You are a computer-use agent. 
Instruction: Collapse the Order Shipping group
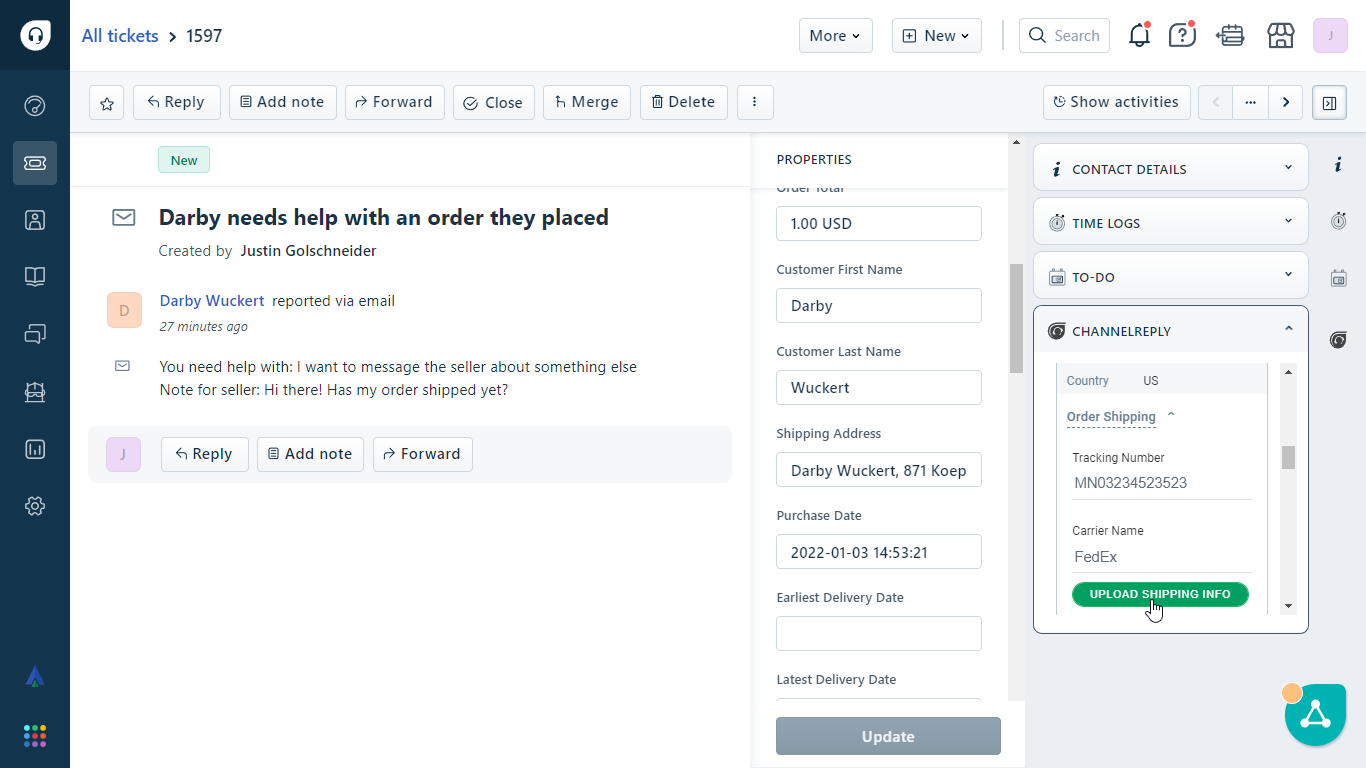tap(1122, 416)
